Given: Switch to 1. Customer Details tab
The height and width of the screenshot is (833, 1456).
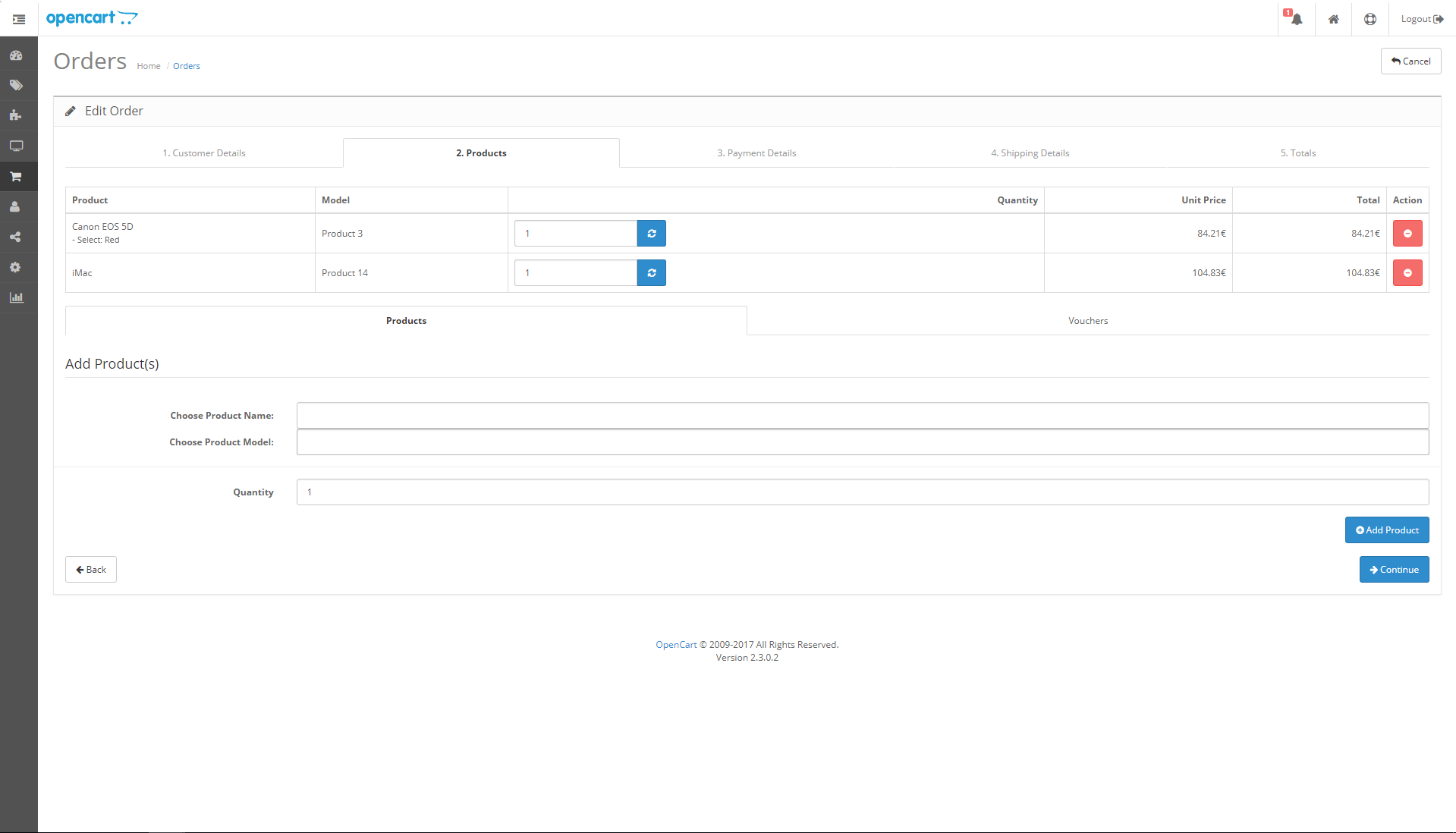Looking at the screenshot, I should coord(204,153).
